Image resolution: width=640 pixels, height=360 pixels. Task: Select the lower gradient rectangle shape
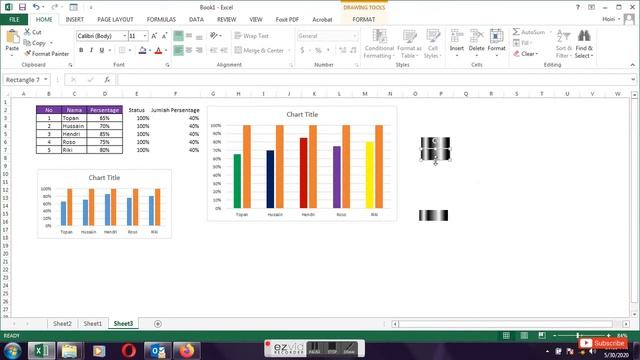coord(433,216)
